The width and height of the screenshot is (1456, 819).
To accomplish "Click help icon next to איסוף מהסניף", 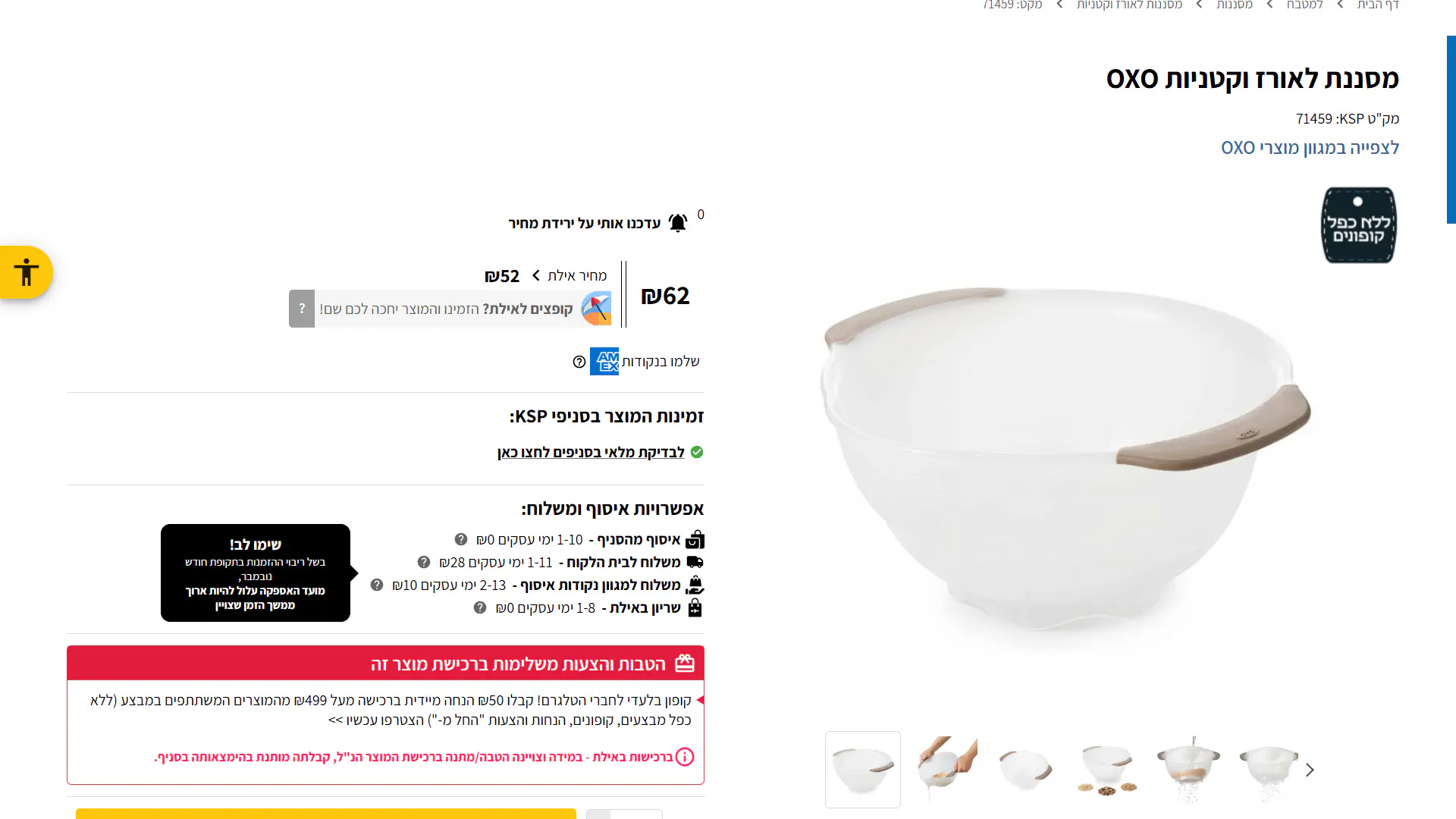I will [x=461, y=539].
